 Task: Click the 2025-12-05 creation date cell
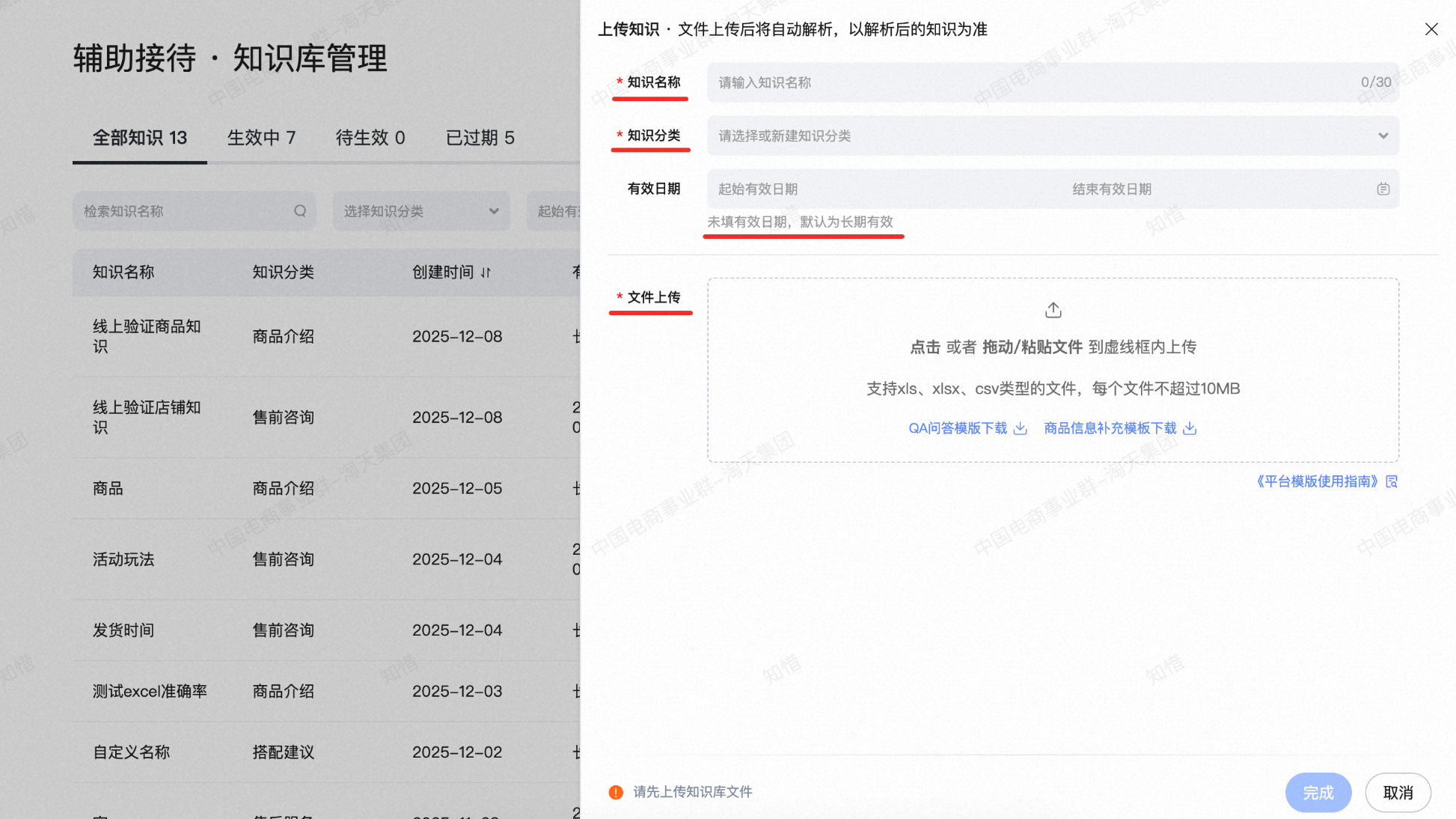[x=457, y=489]
